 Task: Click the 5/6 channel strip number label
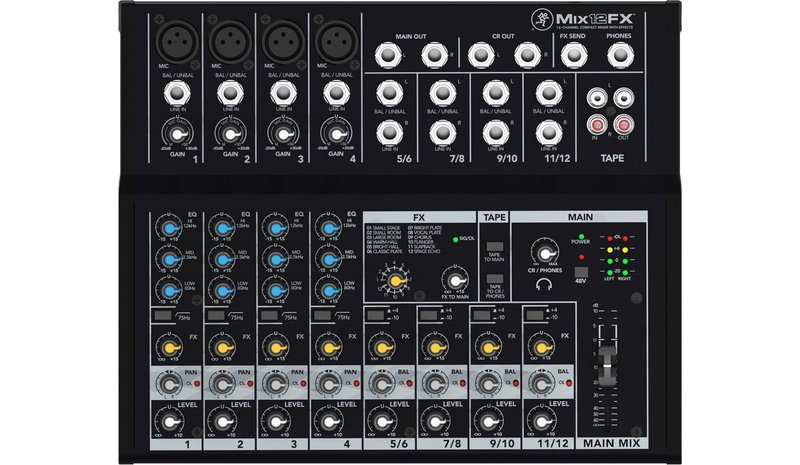[399, 444]
